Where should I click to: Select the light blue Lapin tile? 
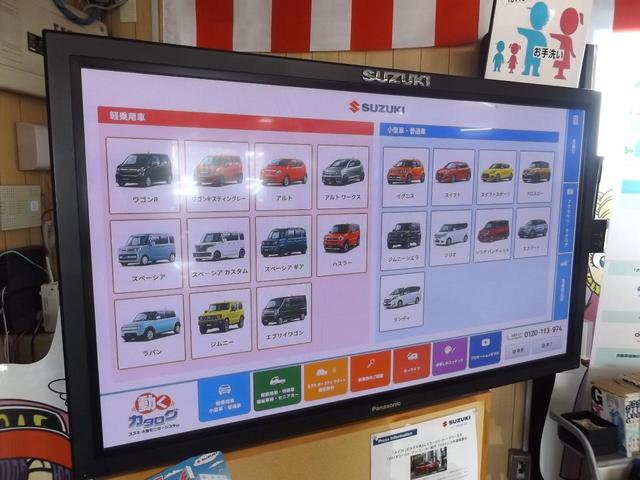tap(150, 330)
